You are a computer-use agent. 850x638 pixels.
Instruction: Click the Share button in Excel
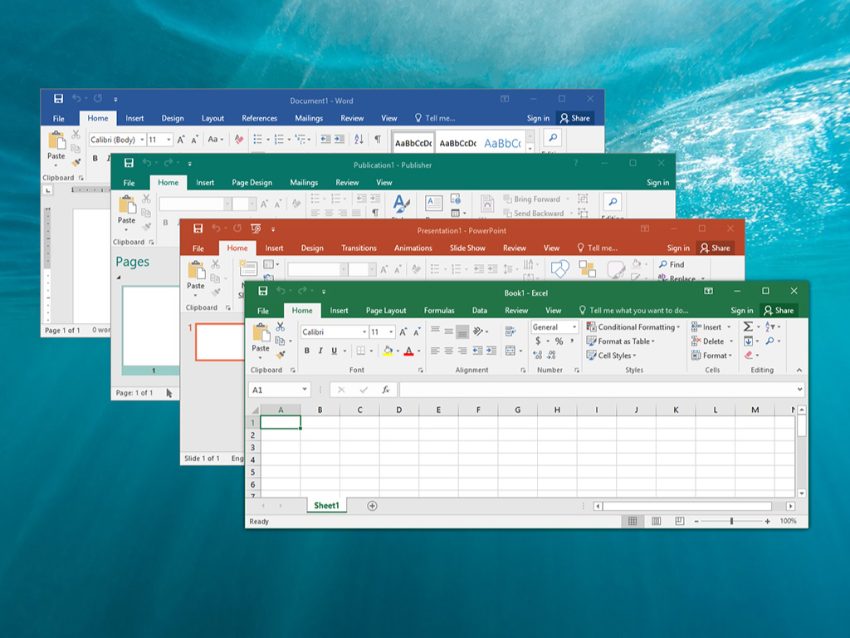pos(778,311)
